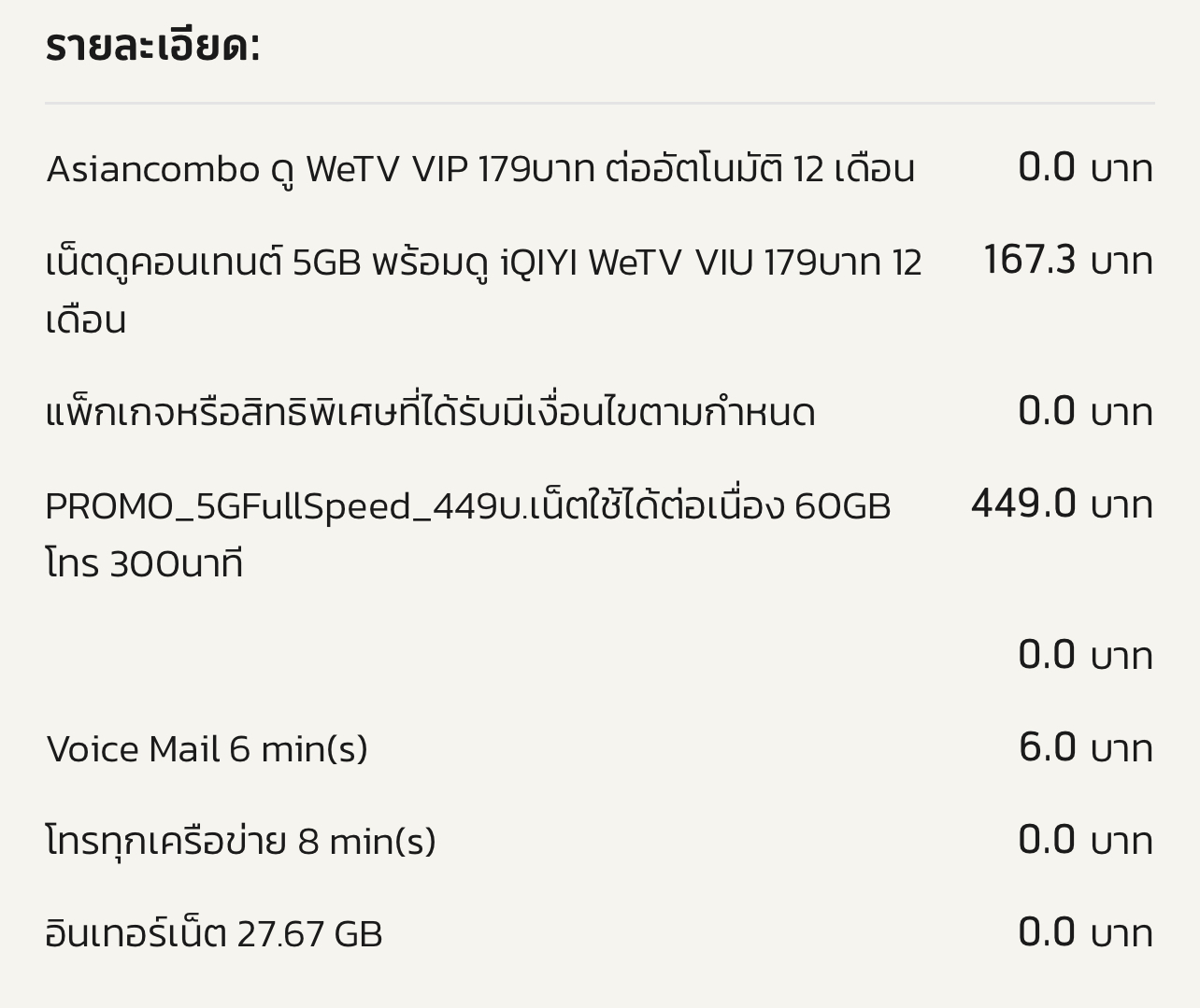Click the โทร 300นาที promo detail line
1200x1008 pixels.
tap(144, 564)
